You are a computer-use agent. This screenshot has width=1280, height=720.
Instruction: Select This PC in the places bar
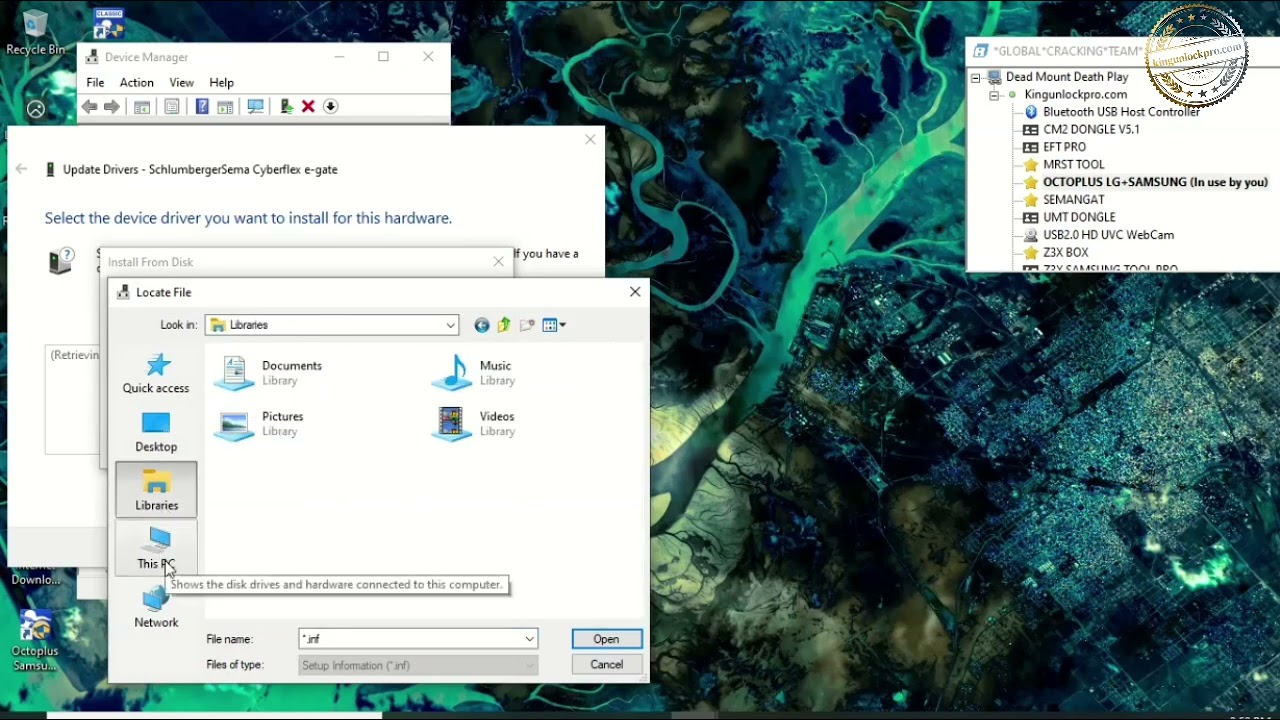(x=156, y=548)
